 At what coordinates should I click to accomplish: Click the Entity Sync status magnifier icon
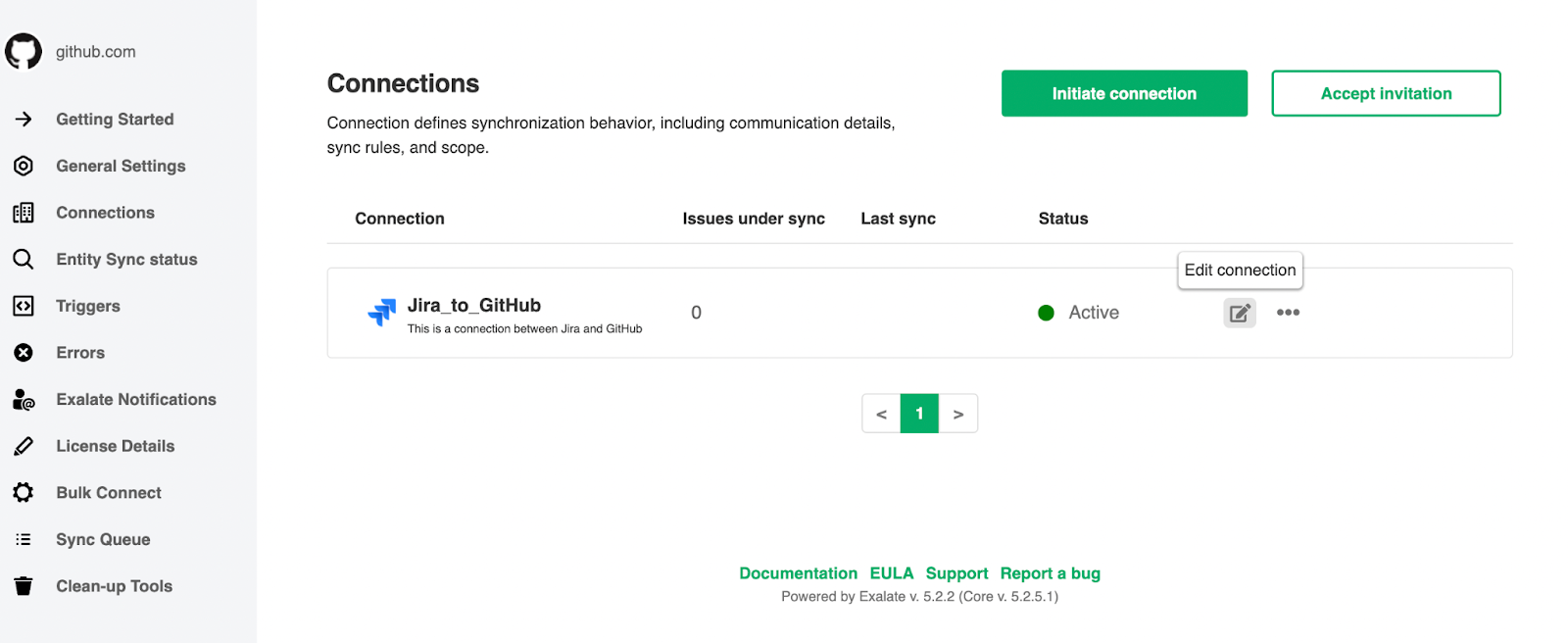pyautogui.click(x=24, y=260)
